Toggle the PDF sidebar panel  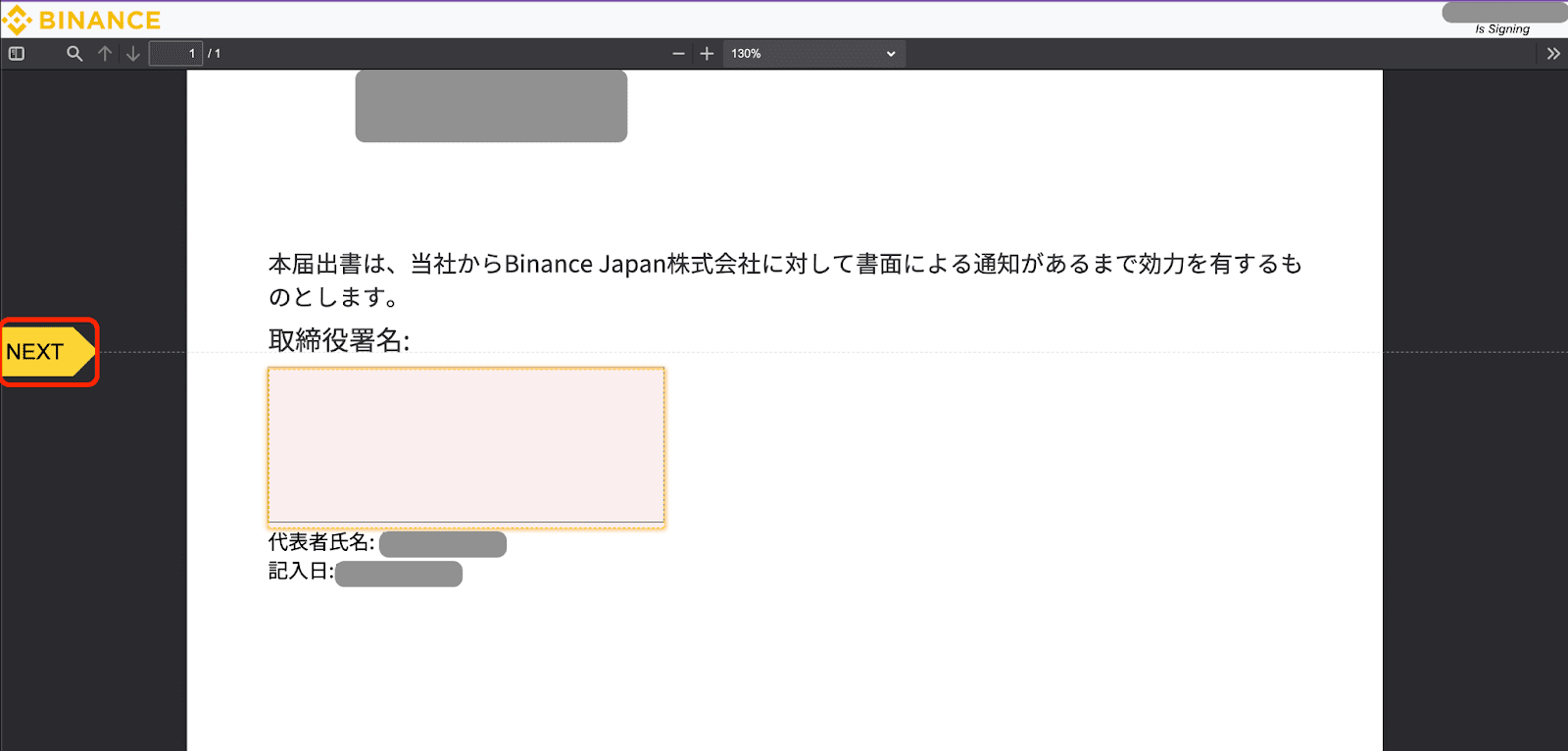point(17,54)
